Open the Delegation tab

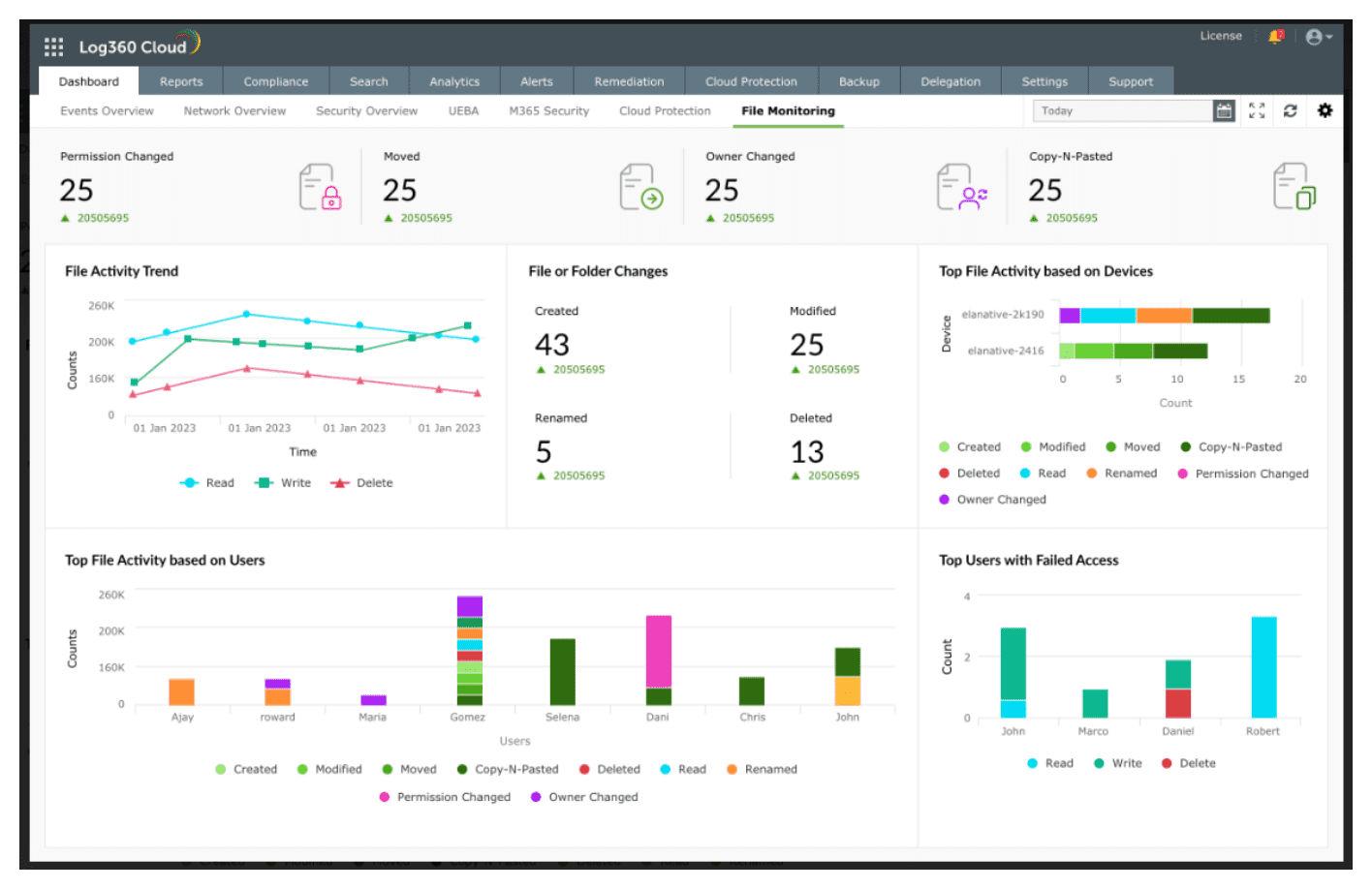pos(951,82)
